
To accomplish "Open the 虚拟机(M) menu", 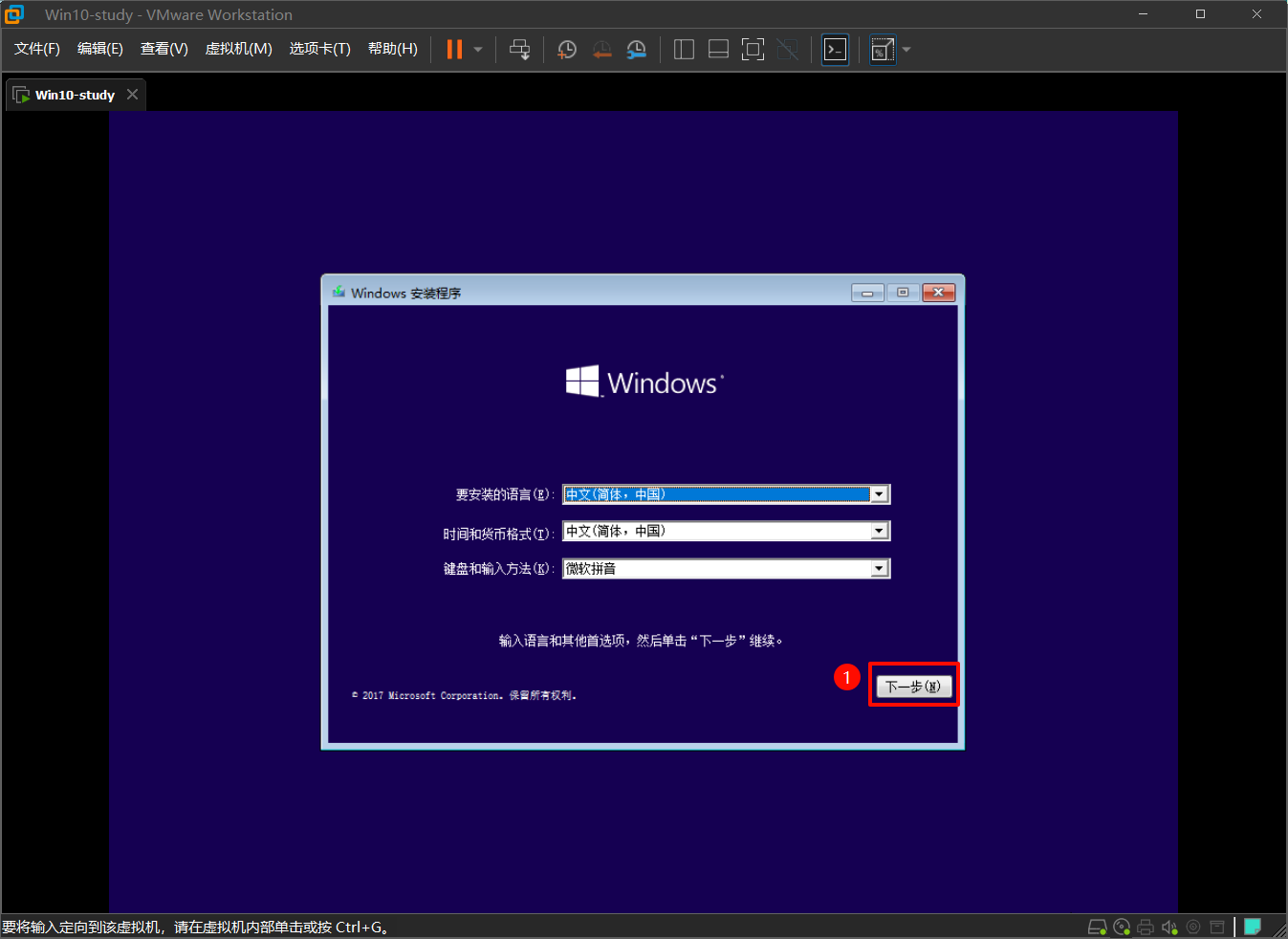I will [x=238, y=49].
